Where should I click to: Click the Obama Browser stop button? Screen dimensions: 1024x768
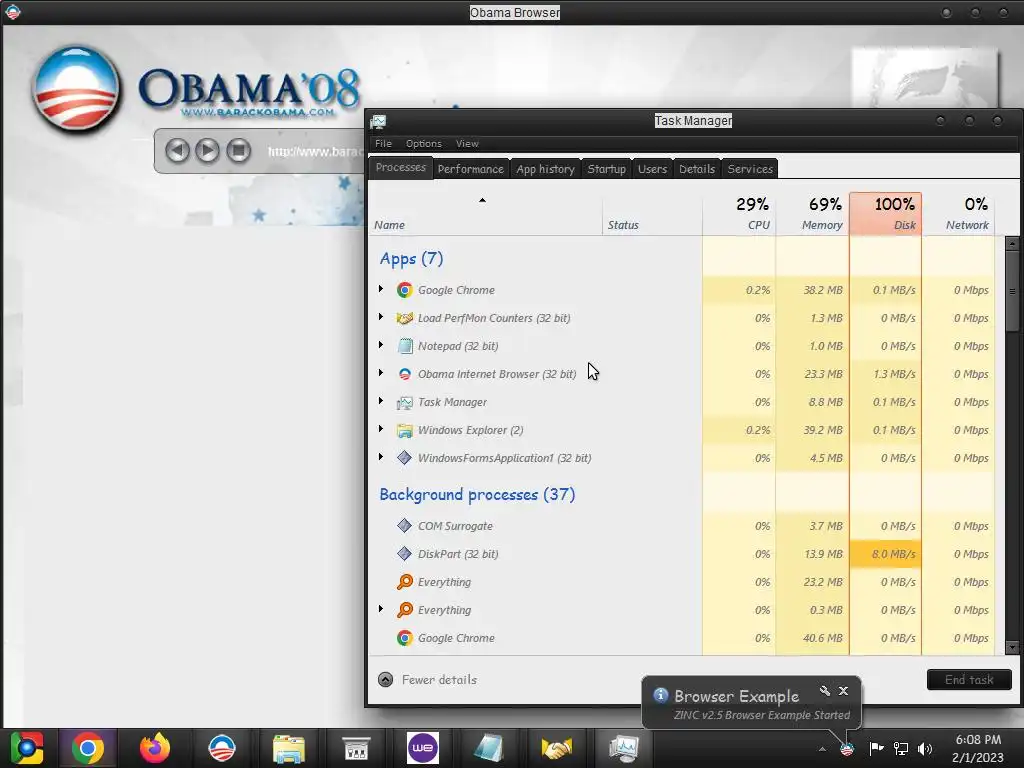(238, 150)
